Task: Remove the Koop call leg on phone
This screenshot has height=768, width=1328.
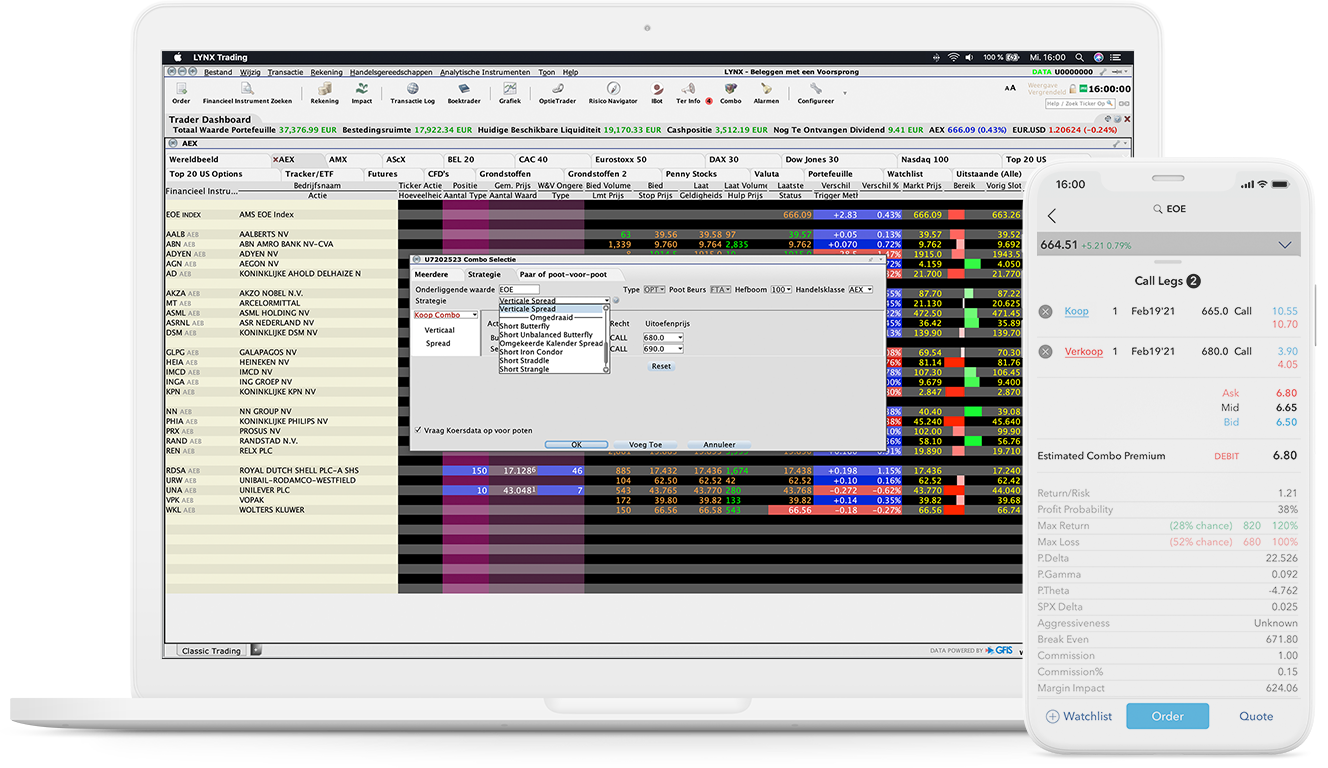Action: click(x=1046, y=312)
